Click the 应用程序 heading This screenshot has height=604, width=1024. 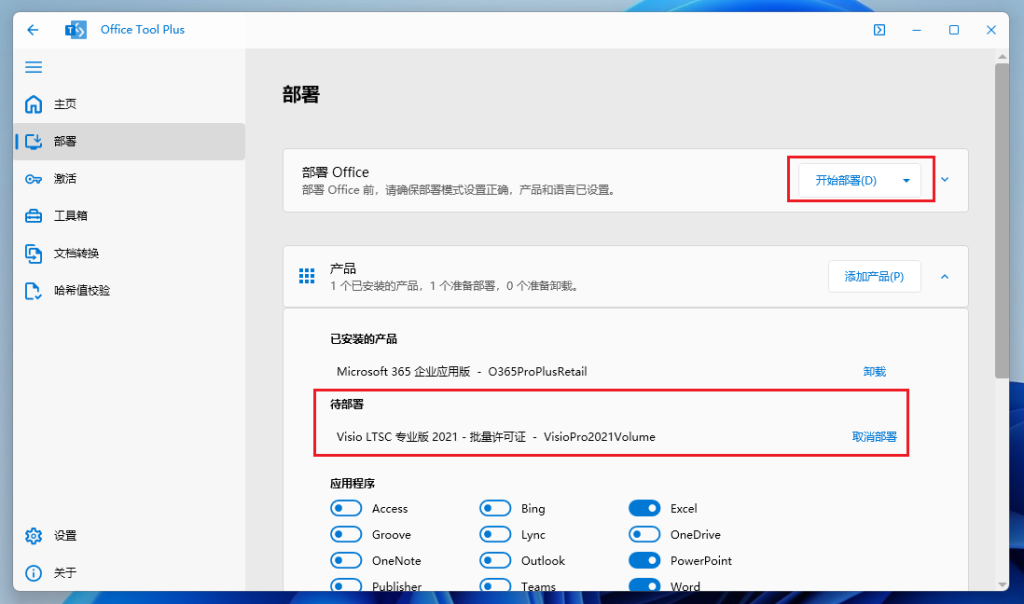point(352,483)
